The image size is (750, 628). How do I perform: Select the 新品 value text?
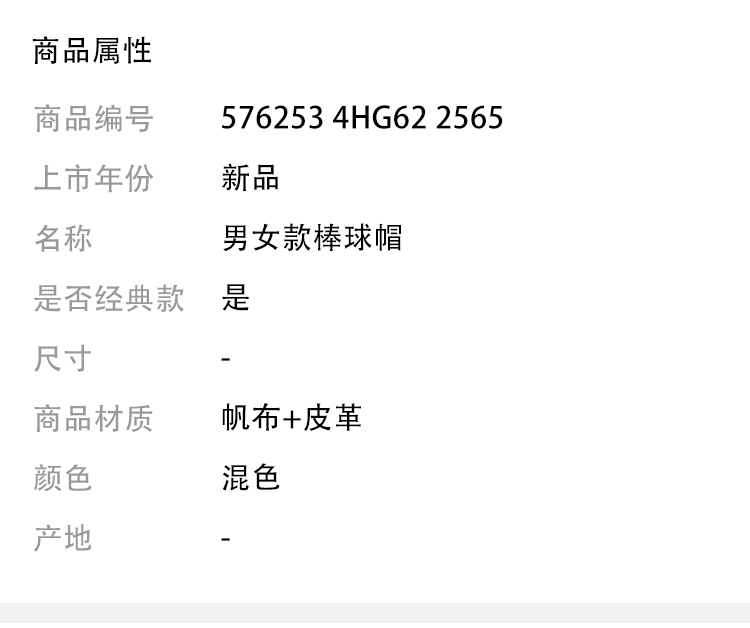point(250,178)
